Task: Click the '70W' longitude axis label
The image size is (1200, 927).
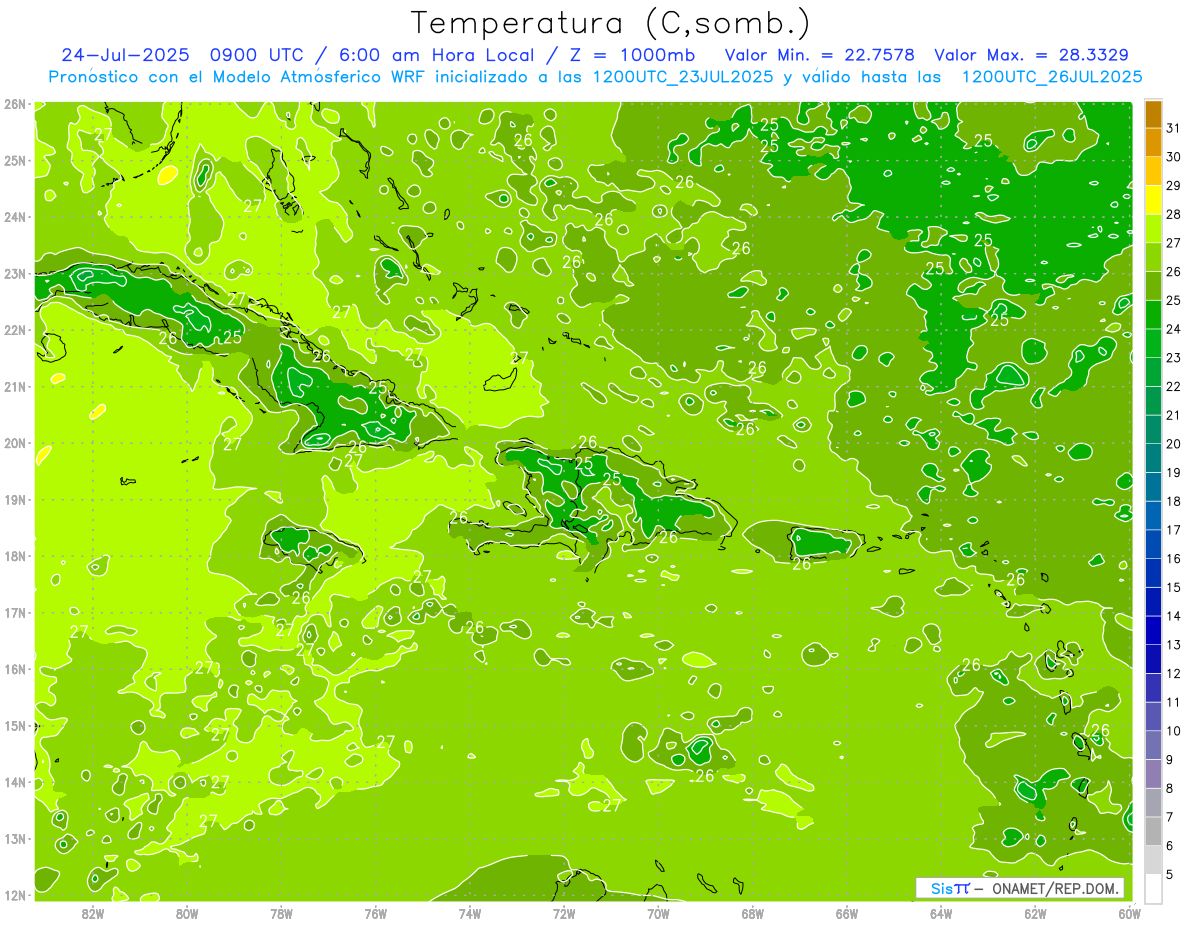Action: tap(659, 913)
